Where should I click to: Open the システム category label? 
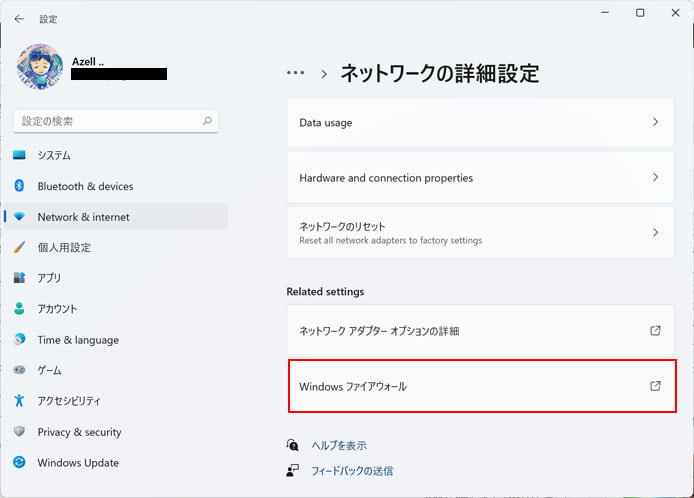[54, 155]
